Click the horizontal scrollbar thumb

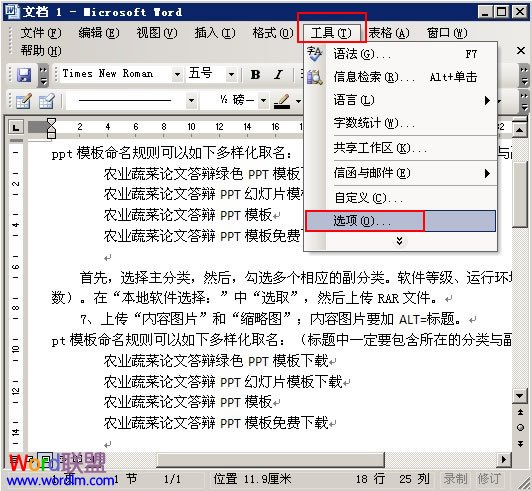coord(270,459)
